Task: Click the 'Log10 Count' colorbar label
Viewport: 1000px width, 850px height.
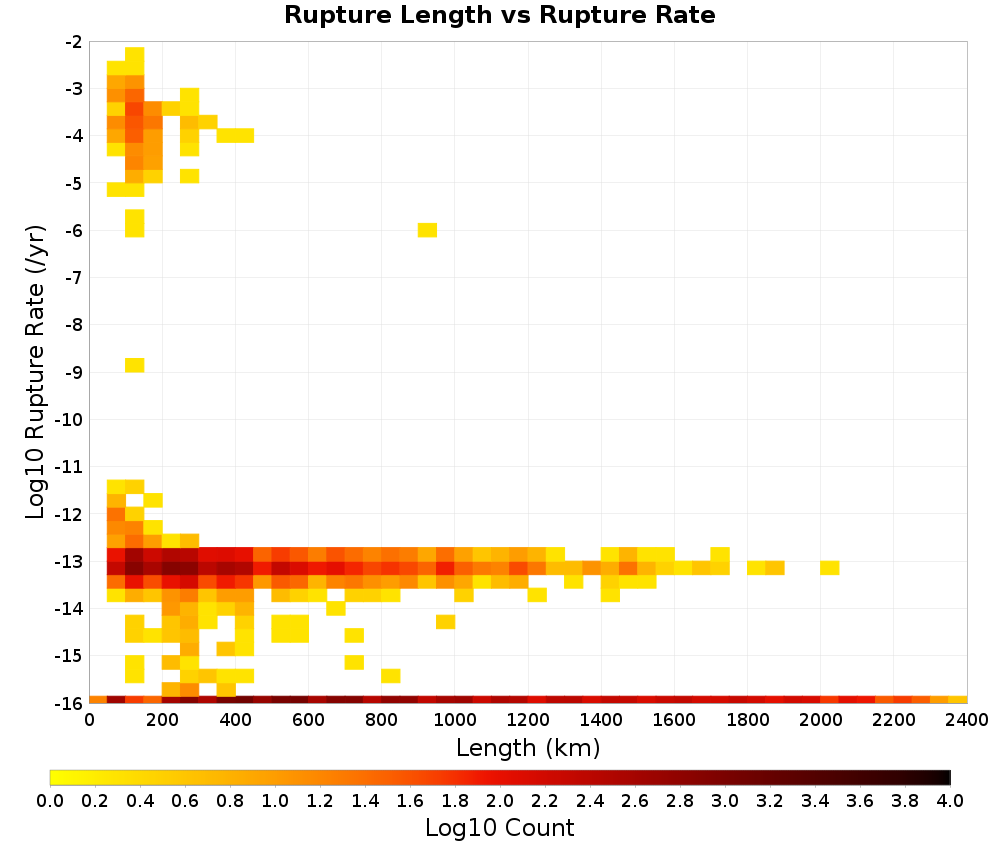Action: point(499,828)
